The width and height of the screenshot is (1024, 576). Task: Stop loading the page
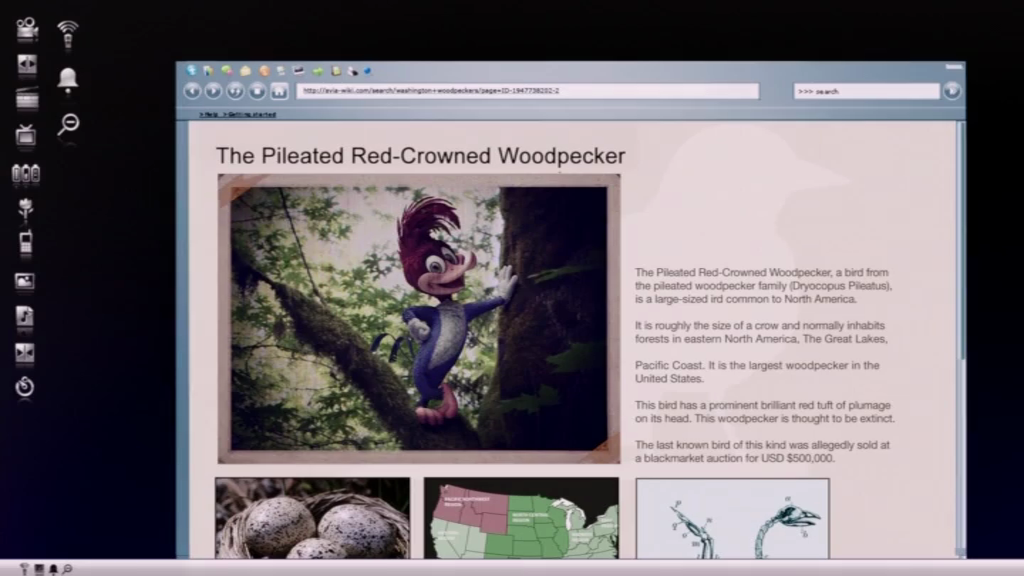click(x=257, y=91)
